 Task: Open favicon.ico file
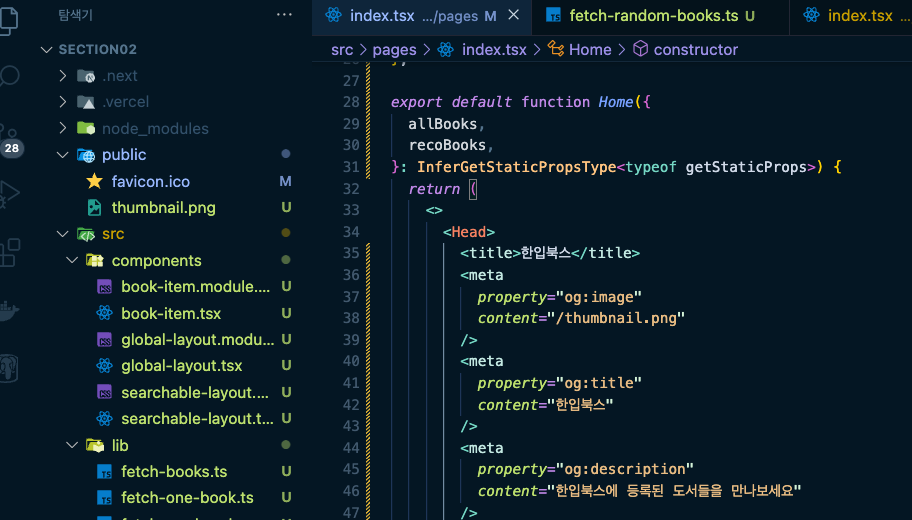pos(151,181)
